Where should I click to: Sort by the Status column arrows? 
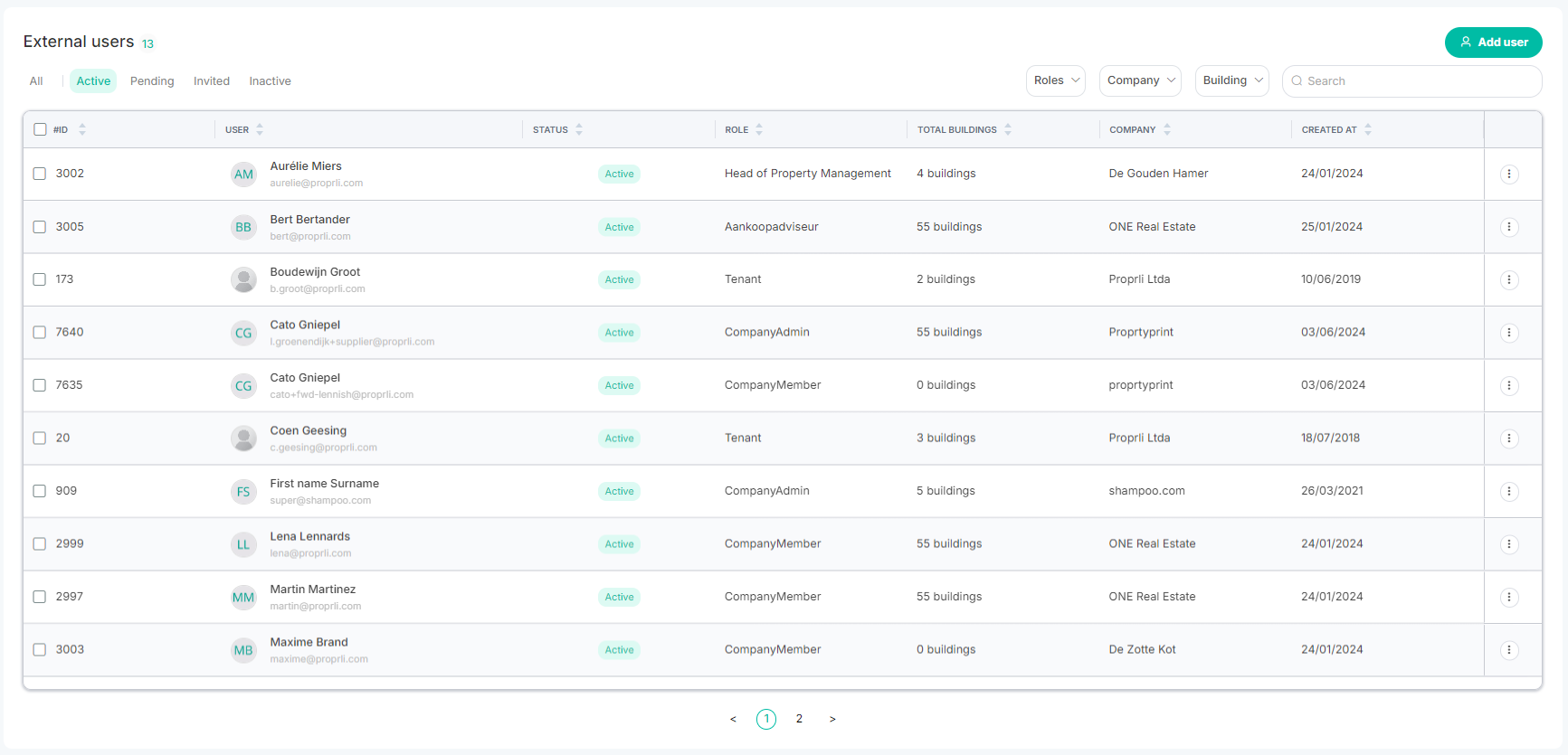(579, 129)
